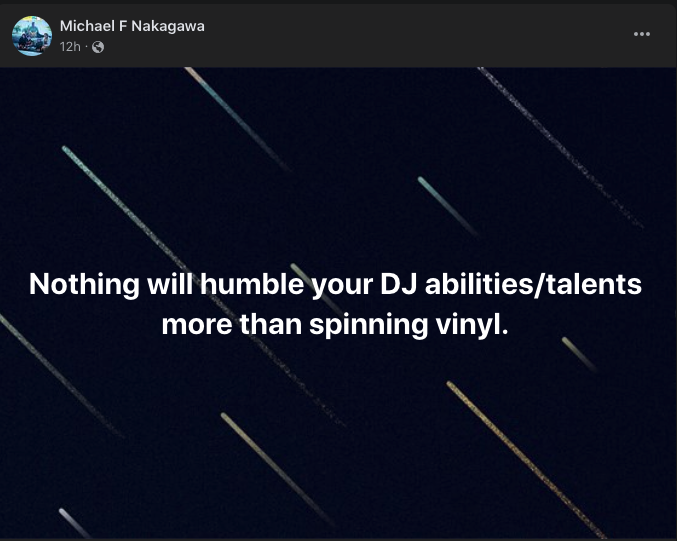Click the text line 'more than spinning vinyl.'

point(335,325)
